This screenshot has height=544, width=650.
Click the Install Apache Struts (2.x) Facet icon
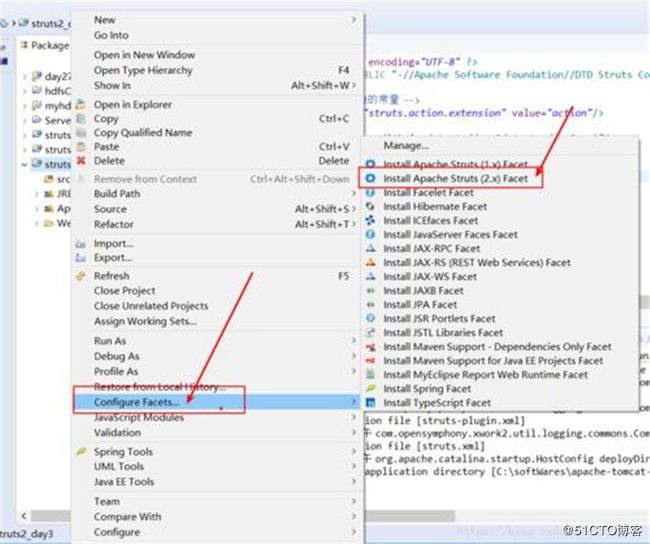370,178
